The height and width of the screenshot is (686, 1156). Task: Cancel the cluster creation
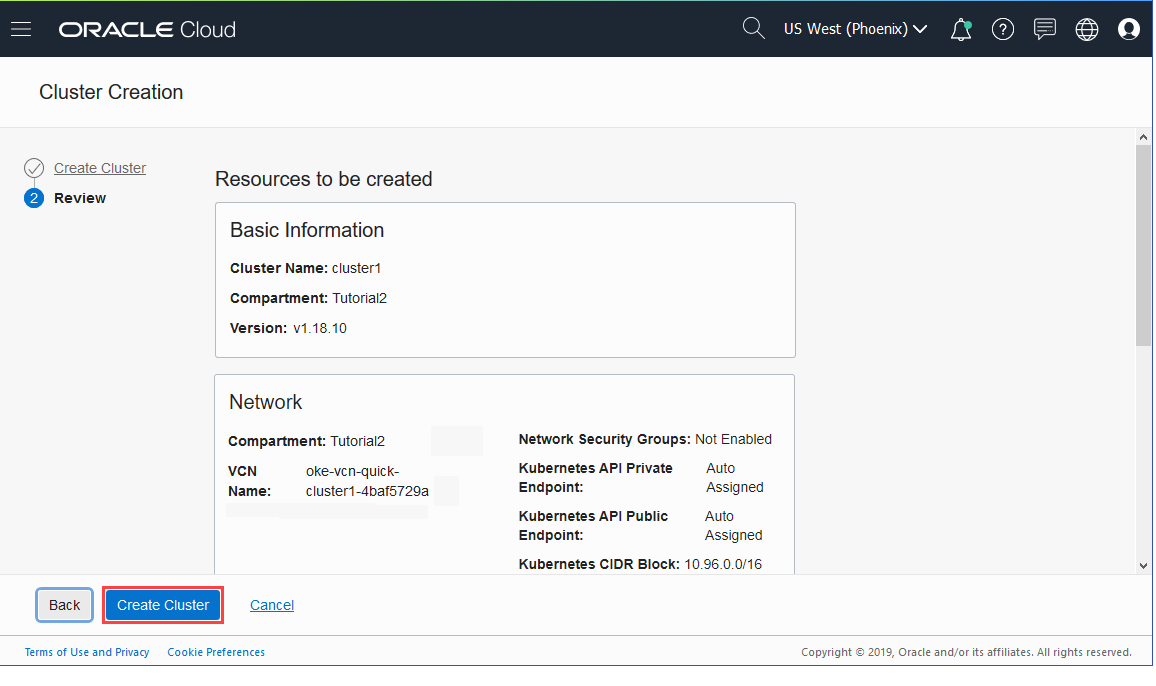(272, 605)
